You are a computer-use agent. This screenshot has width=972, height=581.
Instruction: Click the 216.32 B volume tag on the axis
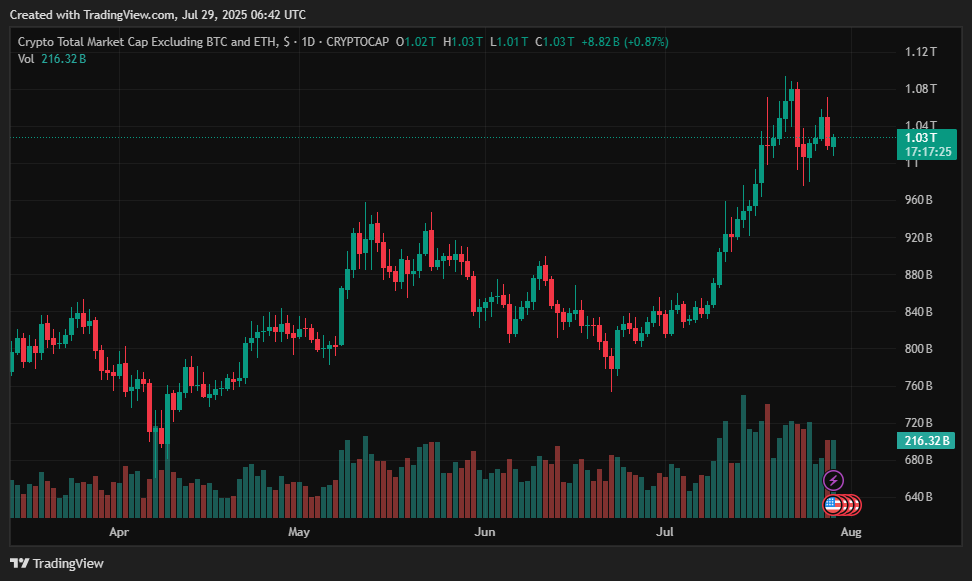927,440
